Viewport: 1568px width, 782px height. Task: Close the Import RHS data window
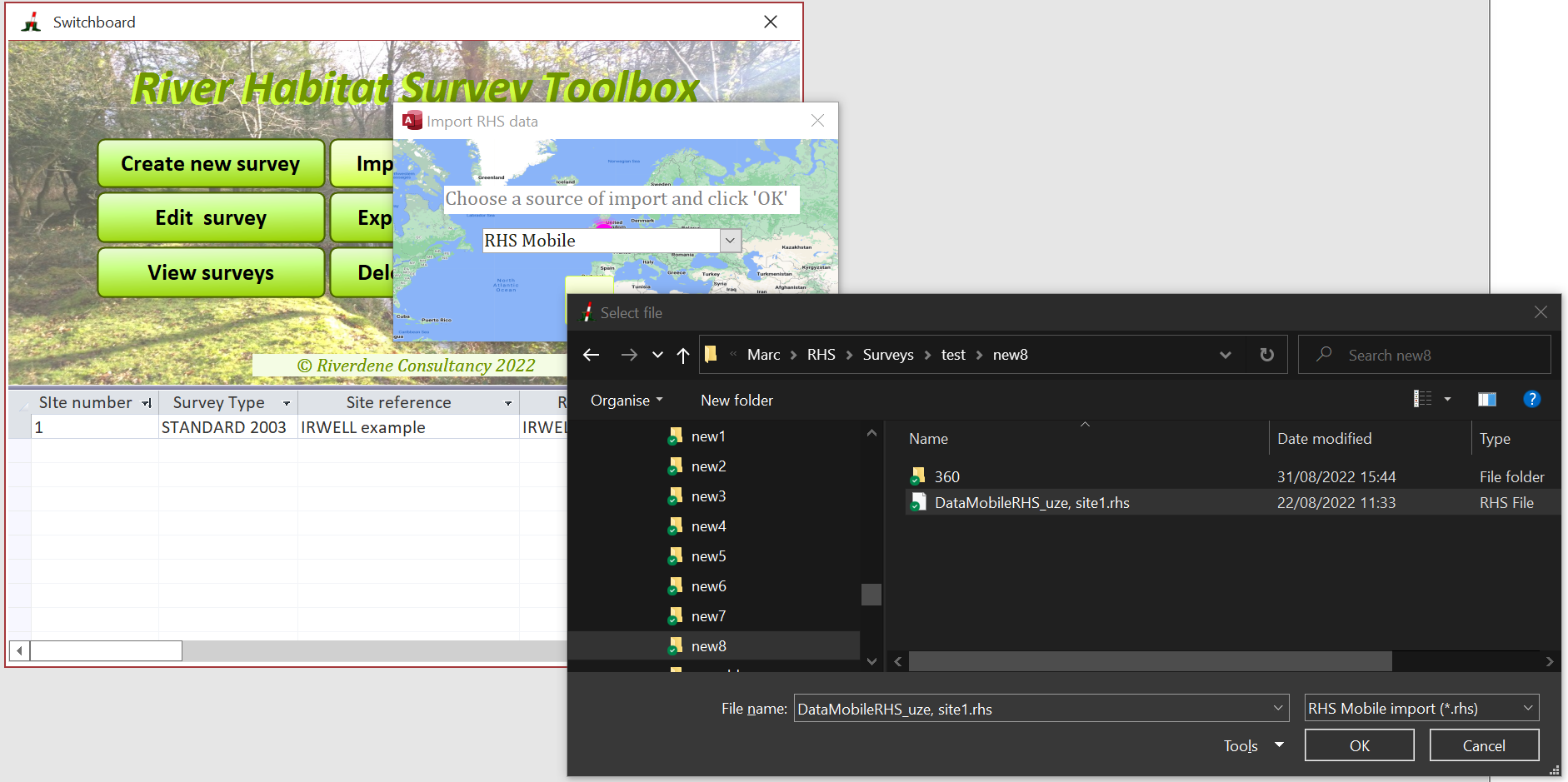coord(817,121)
